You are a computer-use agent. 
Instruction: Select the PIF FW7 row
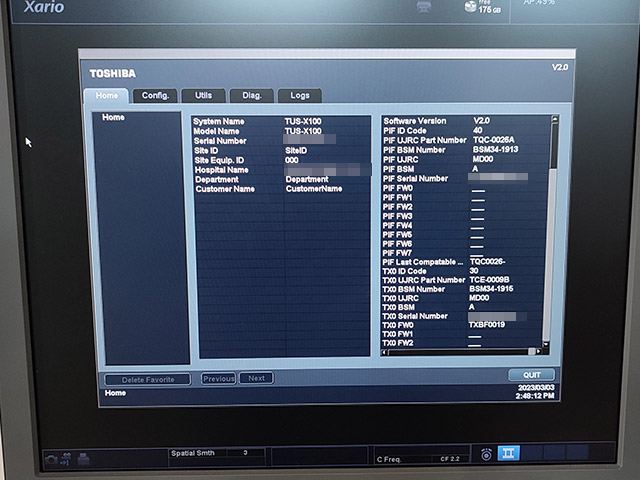pos(464,253)
